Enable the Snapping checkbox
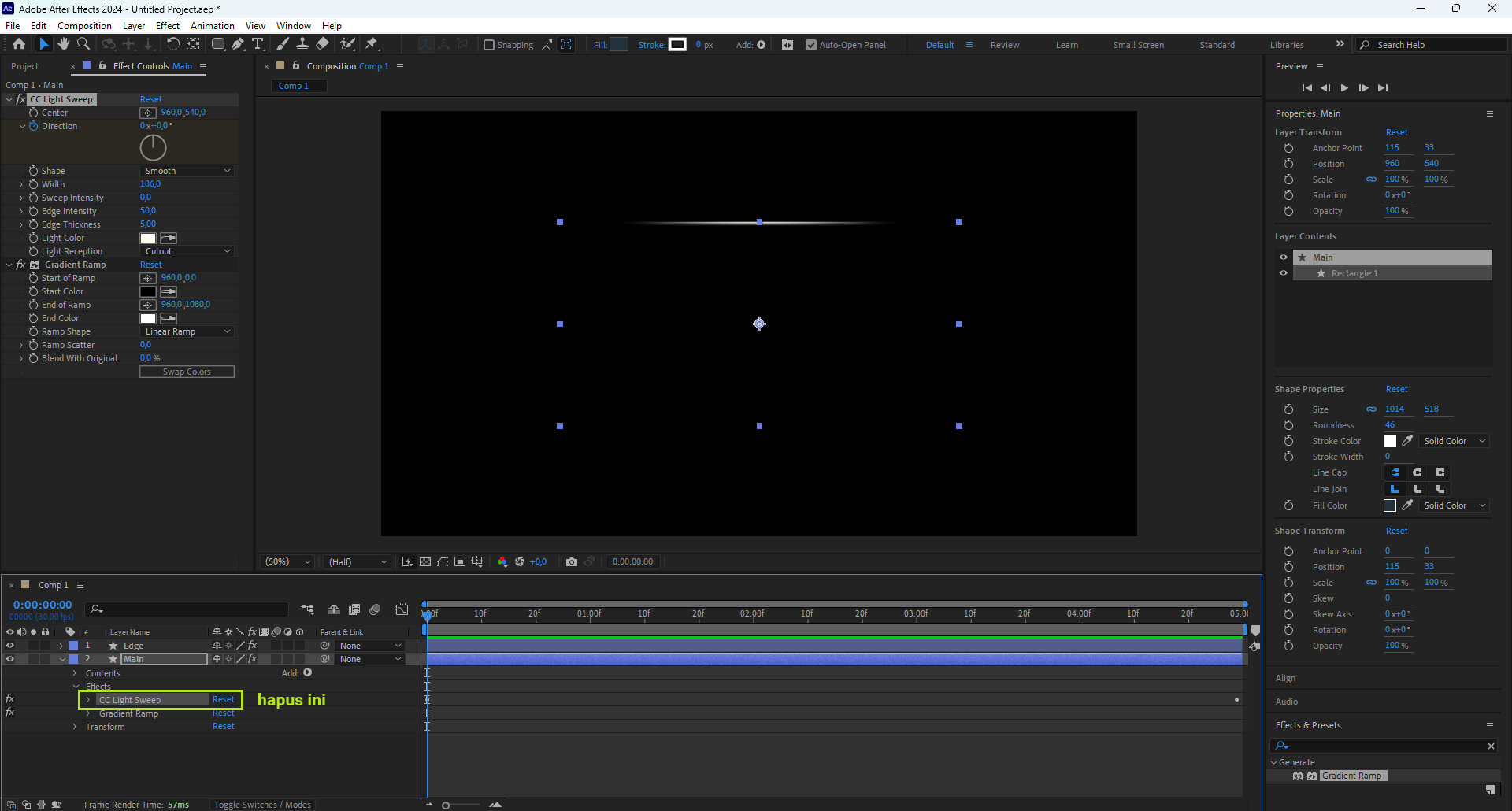Image resolution: width=1512 pixels, height=811 pixels. [489, 45]
